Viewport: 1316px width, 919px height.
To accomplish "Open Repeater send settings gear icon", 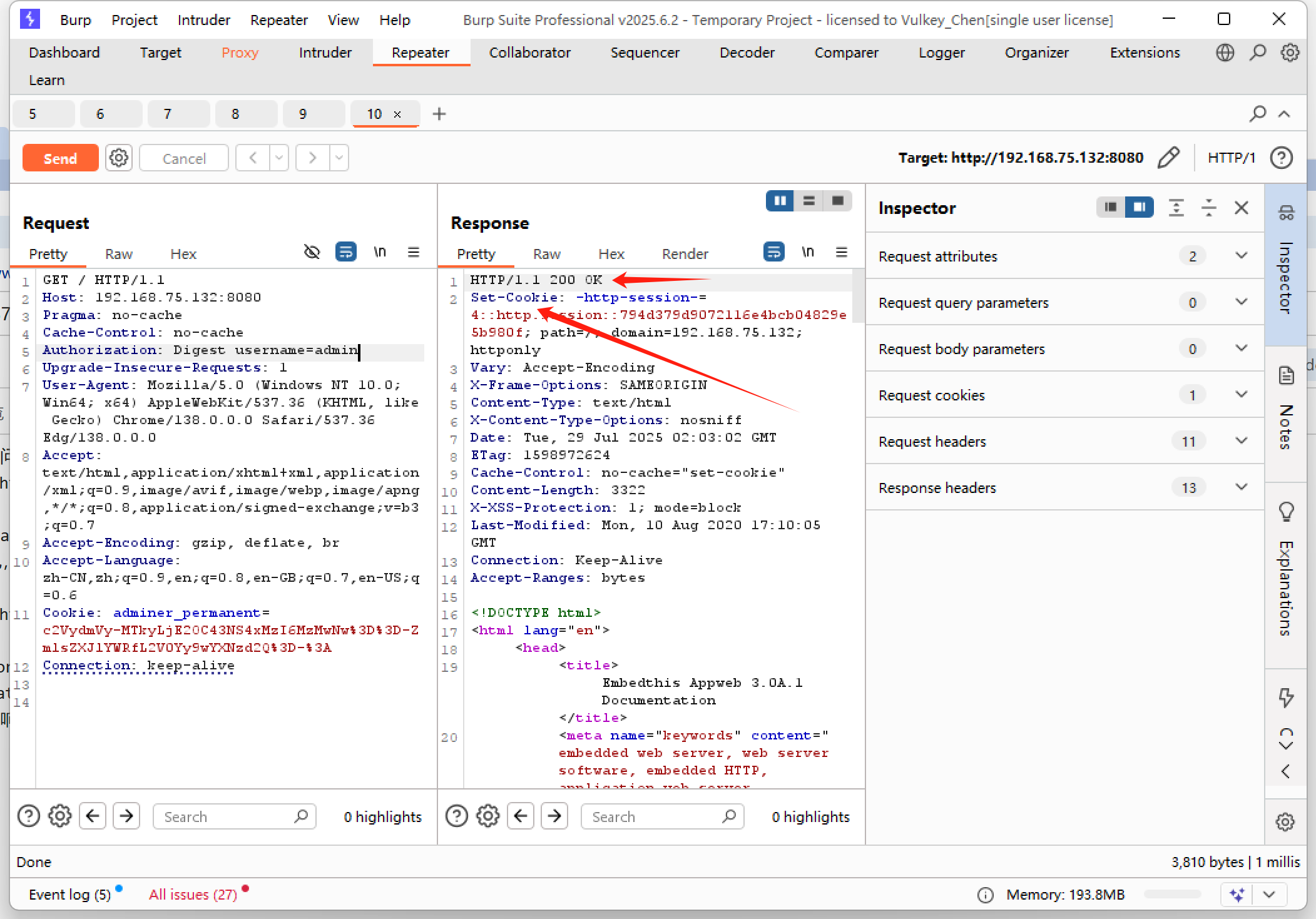I will coord(119,158).
